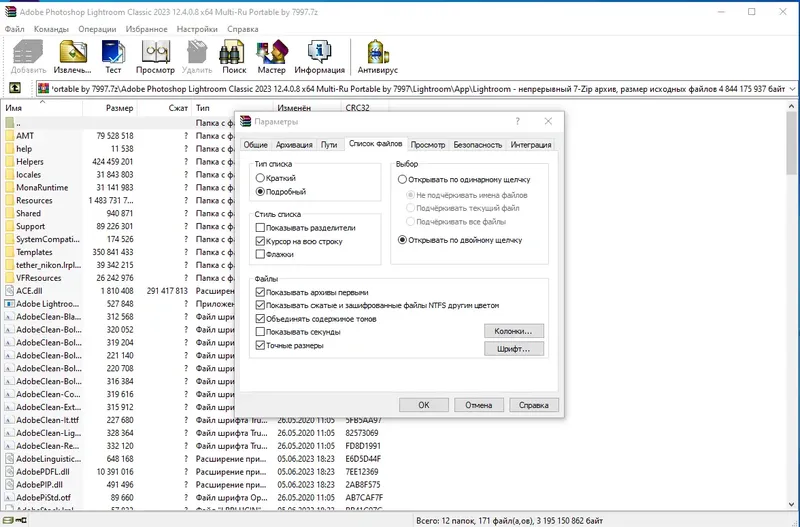This screenshot has width=800, height=527.
Task: Click the Шрифт... button
Action: coord(513,349)
